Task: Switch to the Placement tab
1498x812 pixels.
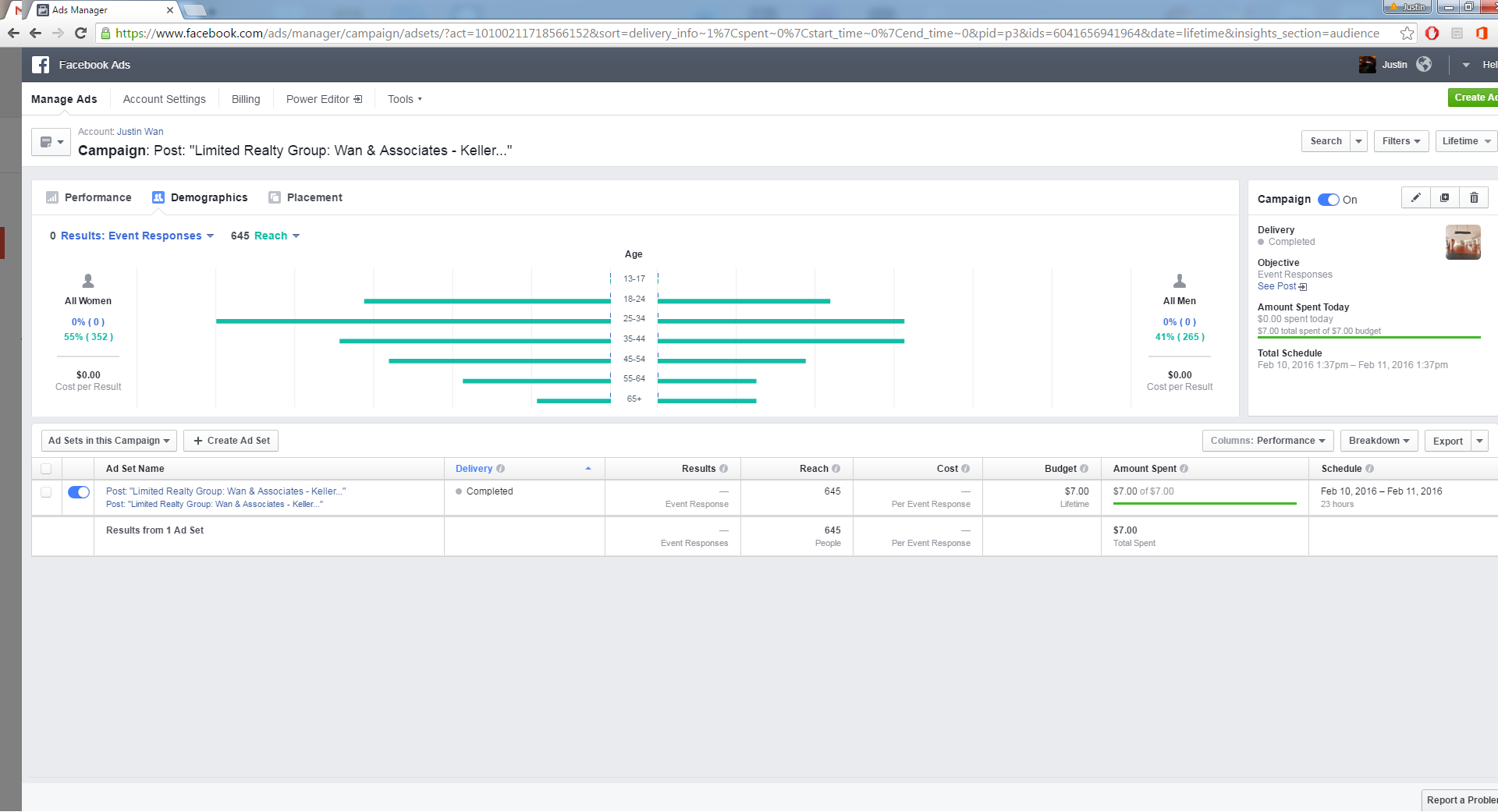Action: (305, 197)
